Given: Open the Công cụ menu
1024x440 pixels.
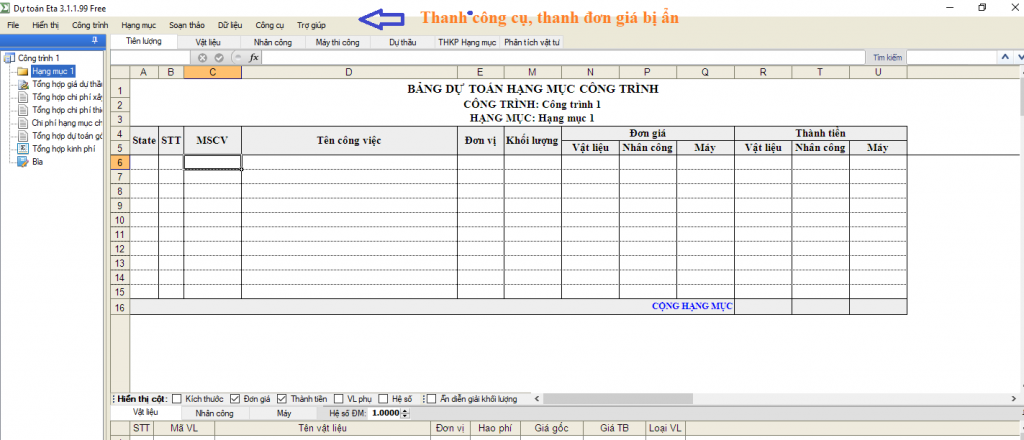Looking at the screenshot, I should [270, 25].
